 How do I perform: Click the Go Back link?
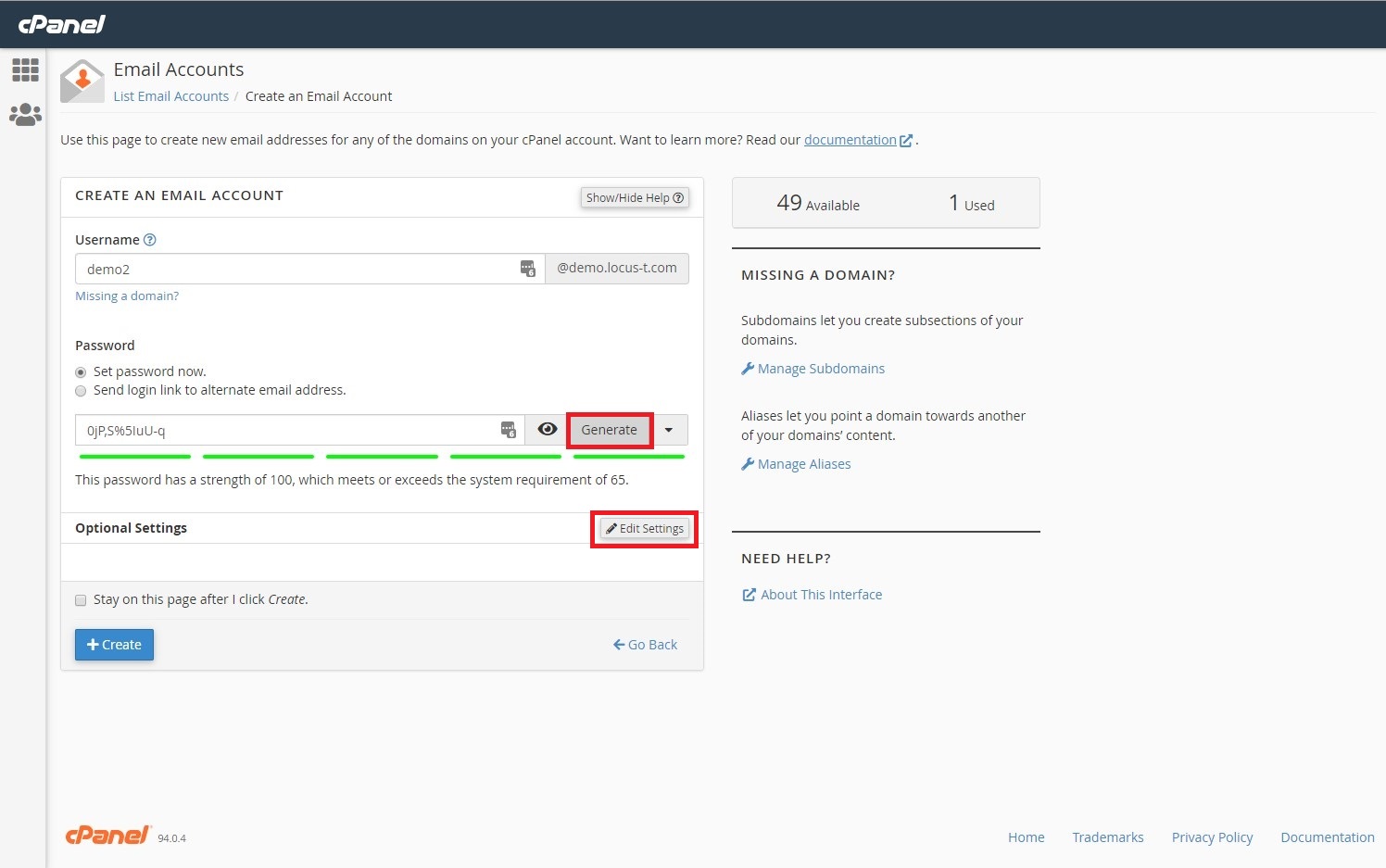click(x=645, y=645)
